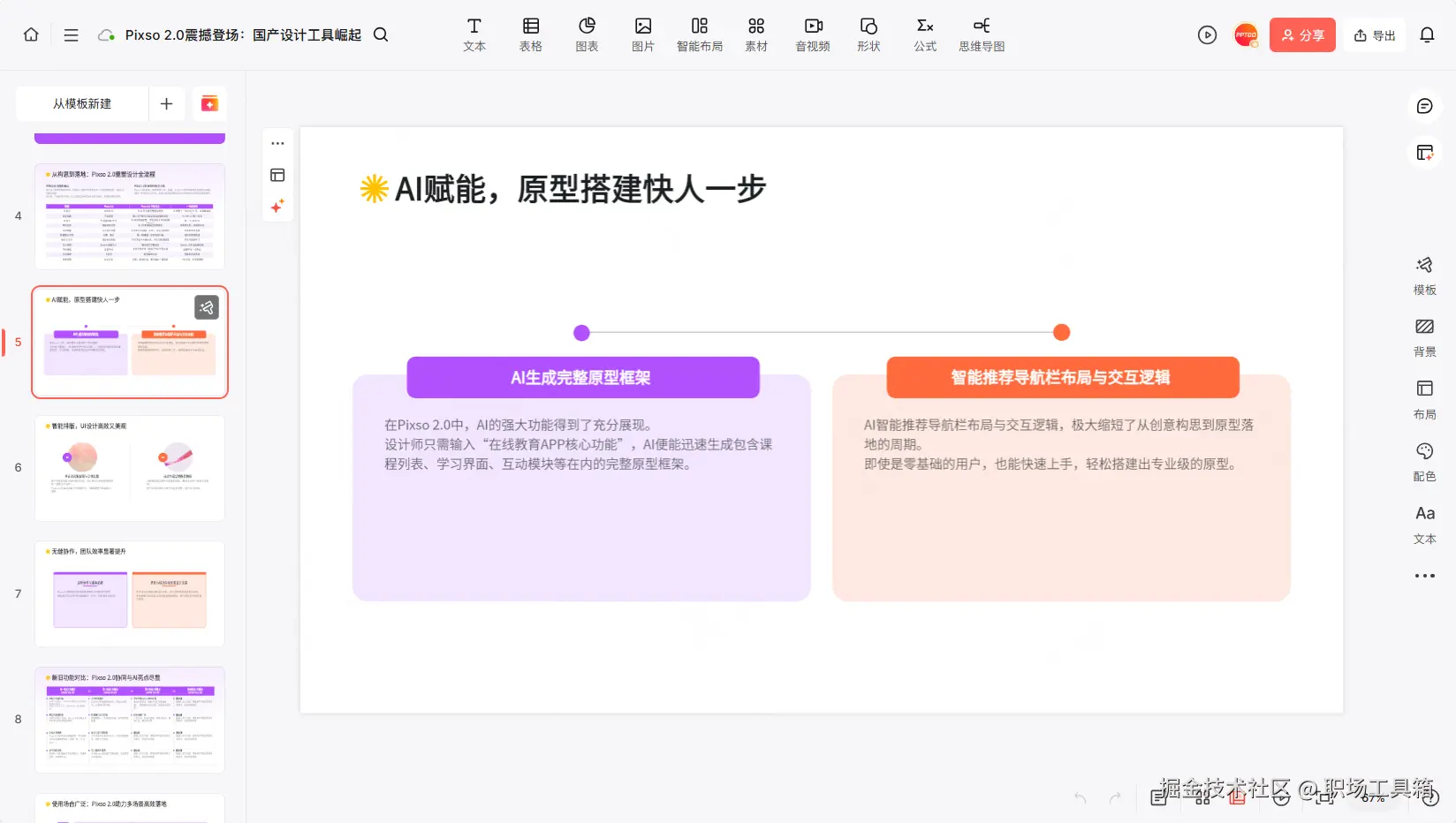1456x823 pixels.
Task: Open the 背景 background panel
Action: (1424, 337)
